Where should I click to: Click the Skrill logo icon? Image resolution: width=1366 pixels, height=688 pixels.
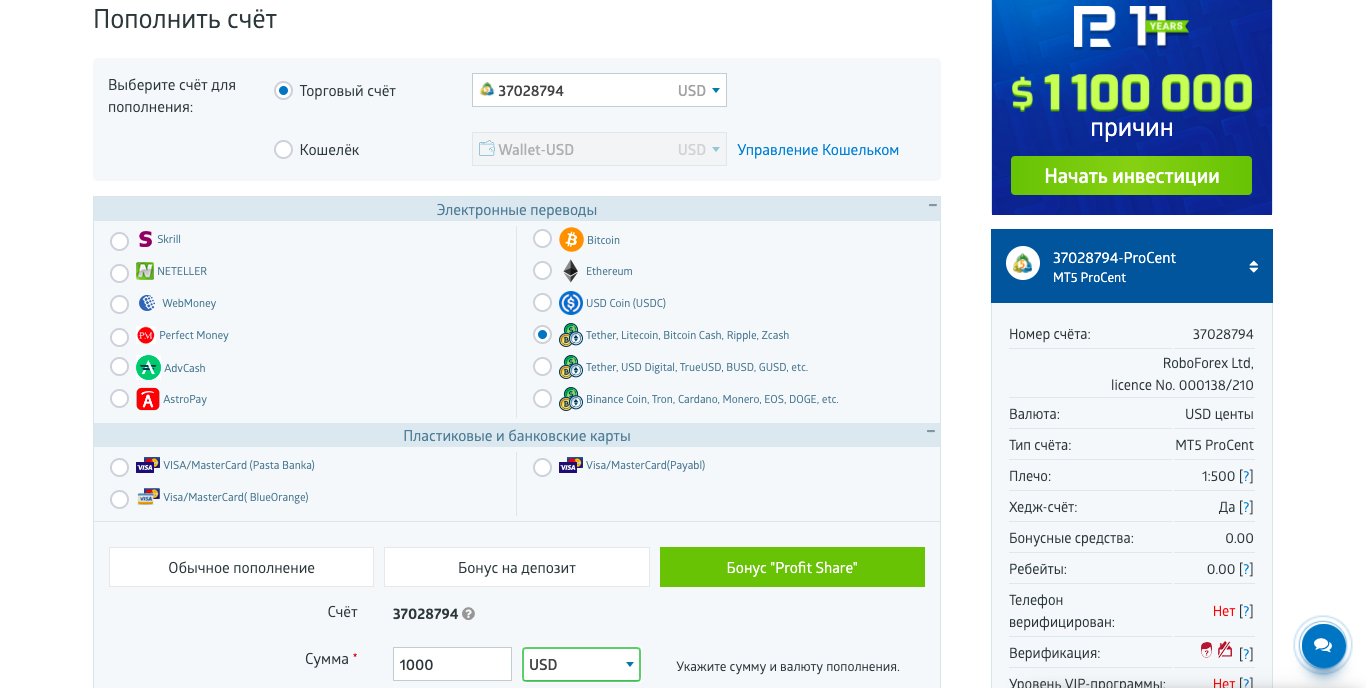point(146,240)
